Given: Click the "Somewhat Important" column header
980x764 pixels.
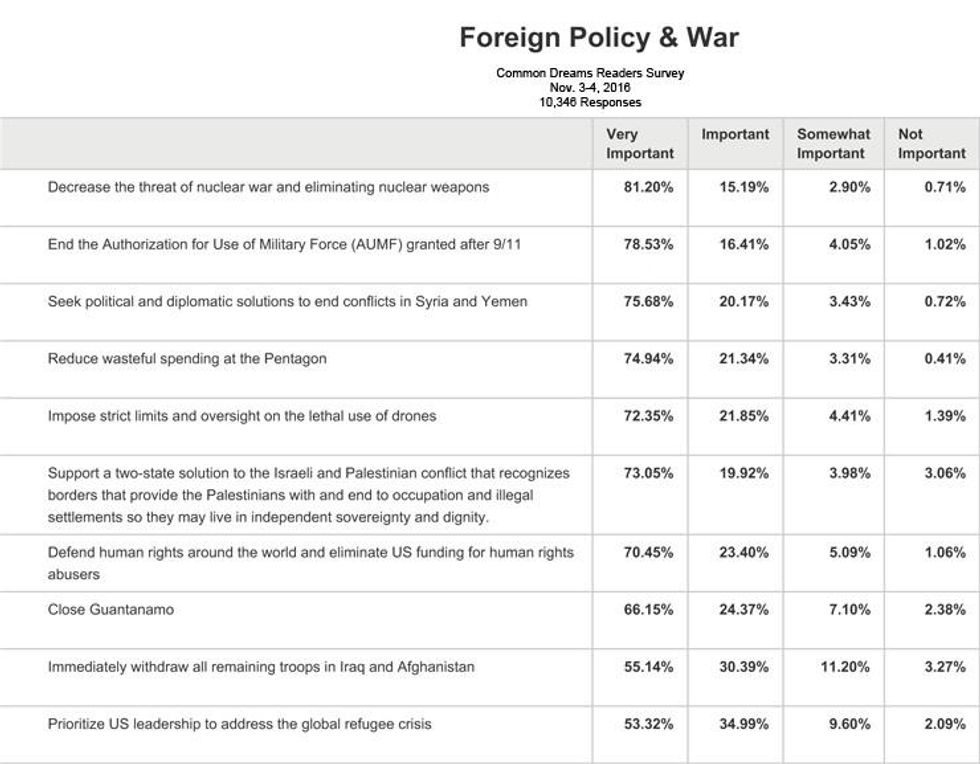Looking at the screenshot, I should pos(833,144).
